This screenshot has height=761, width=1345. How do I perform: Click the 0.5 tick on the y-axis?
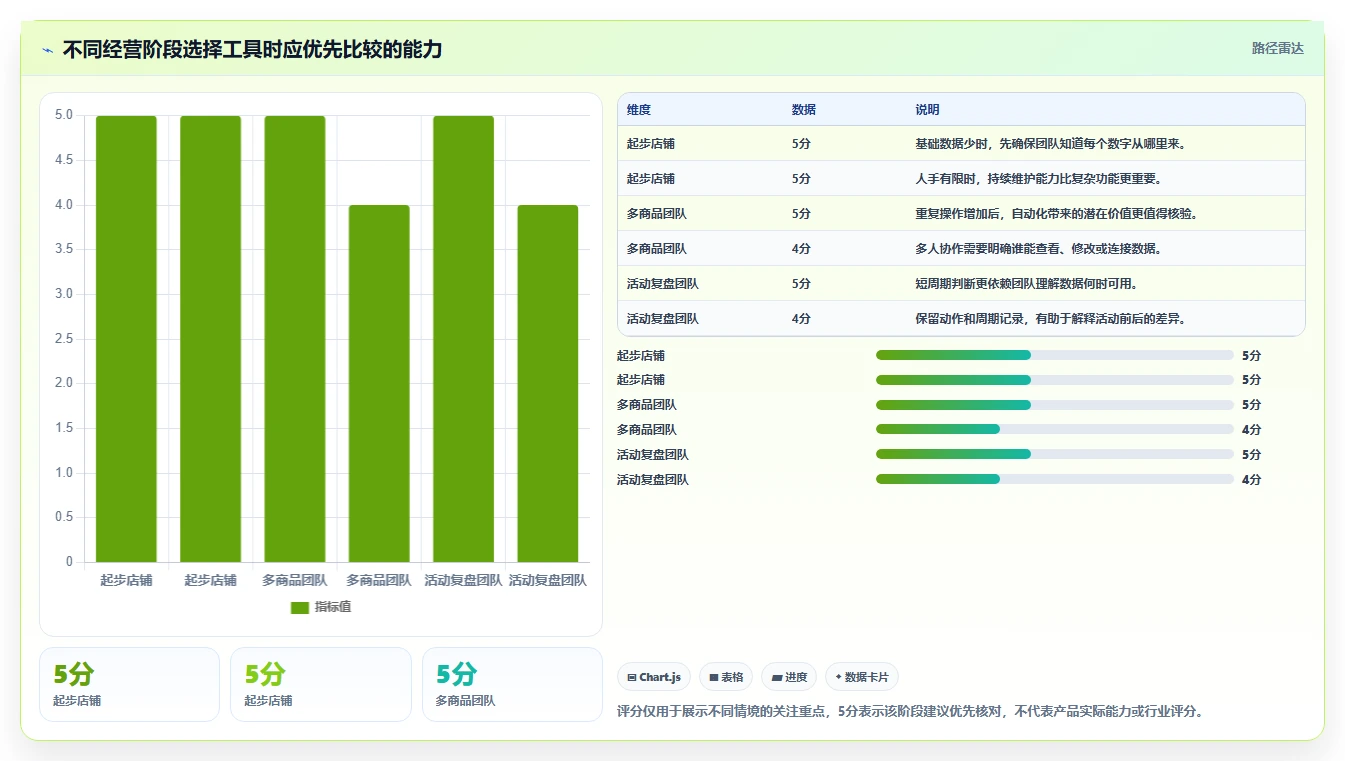tap(64, 517)
